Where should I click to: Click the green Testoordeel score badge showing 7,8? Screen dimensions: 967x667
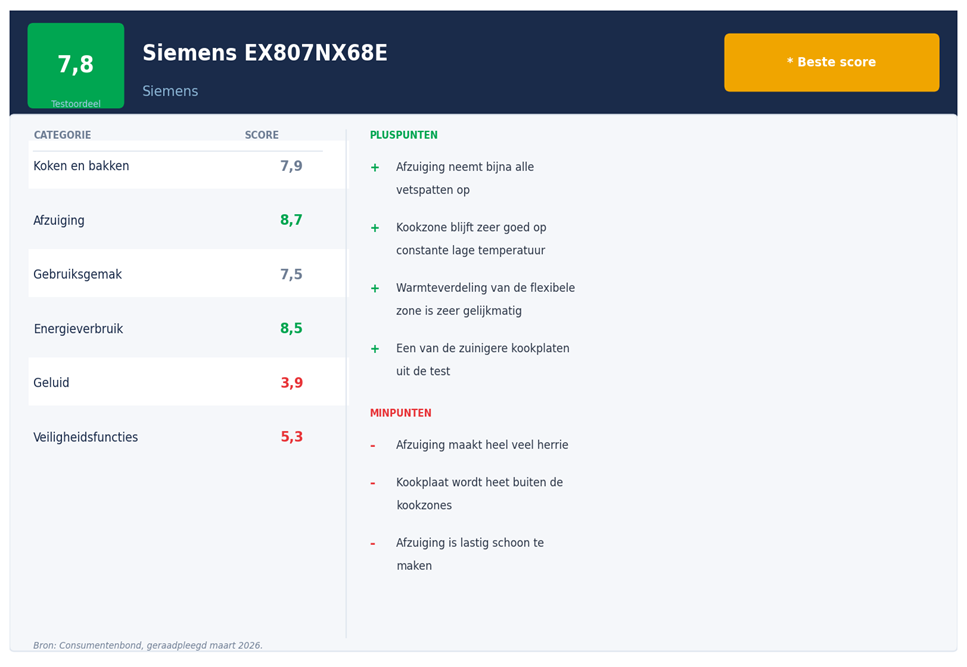pos(75,66)
